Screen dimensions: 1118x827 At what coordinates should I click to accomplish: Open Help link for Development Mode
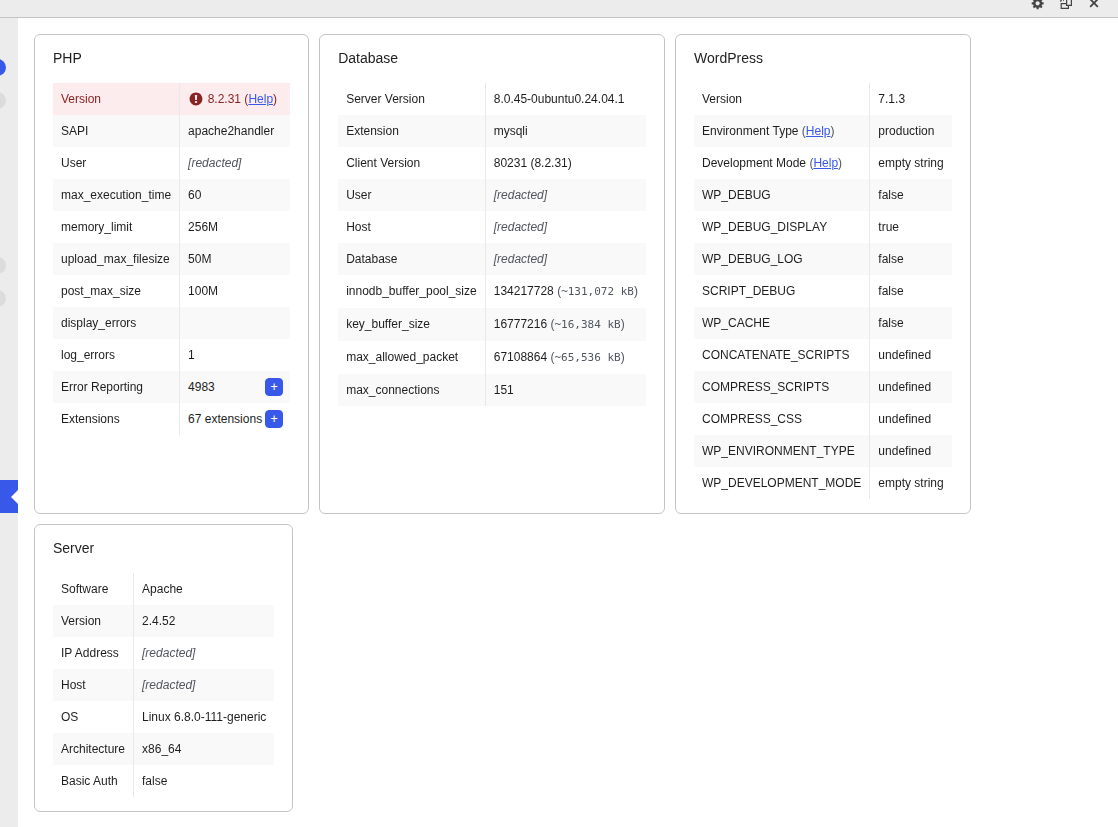(x=826, y=163)
